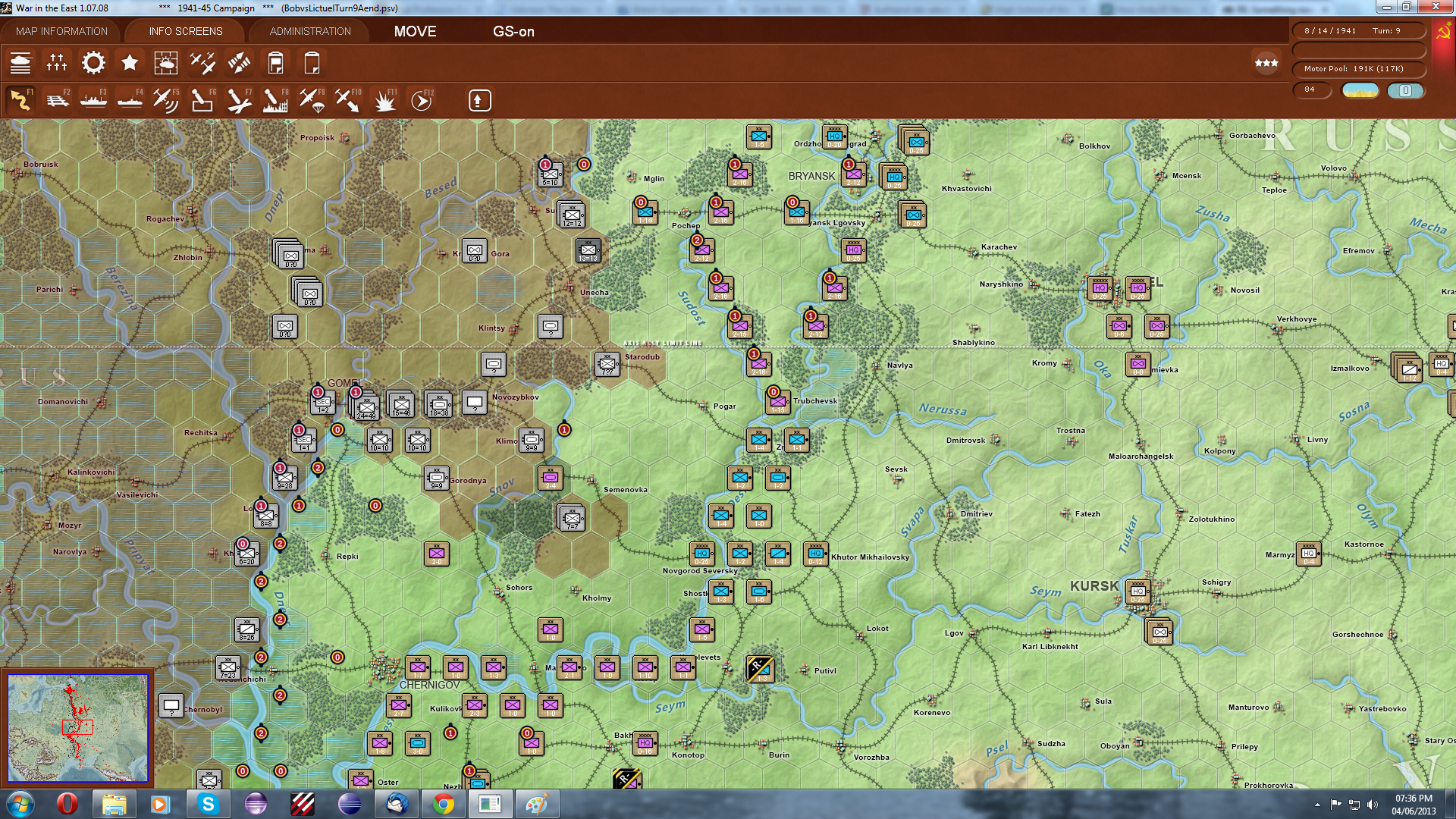Open Windows Start menu
Screen dimensions: 1456x819
(20, 804)
